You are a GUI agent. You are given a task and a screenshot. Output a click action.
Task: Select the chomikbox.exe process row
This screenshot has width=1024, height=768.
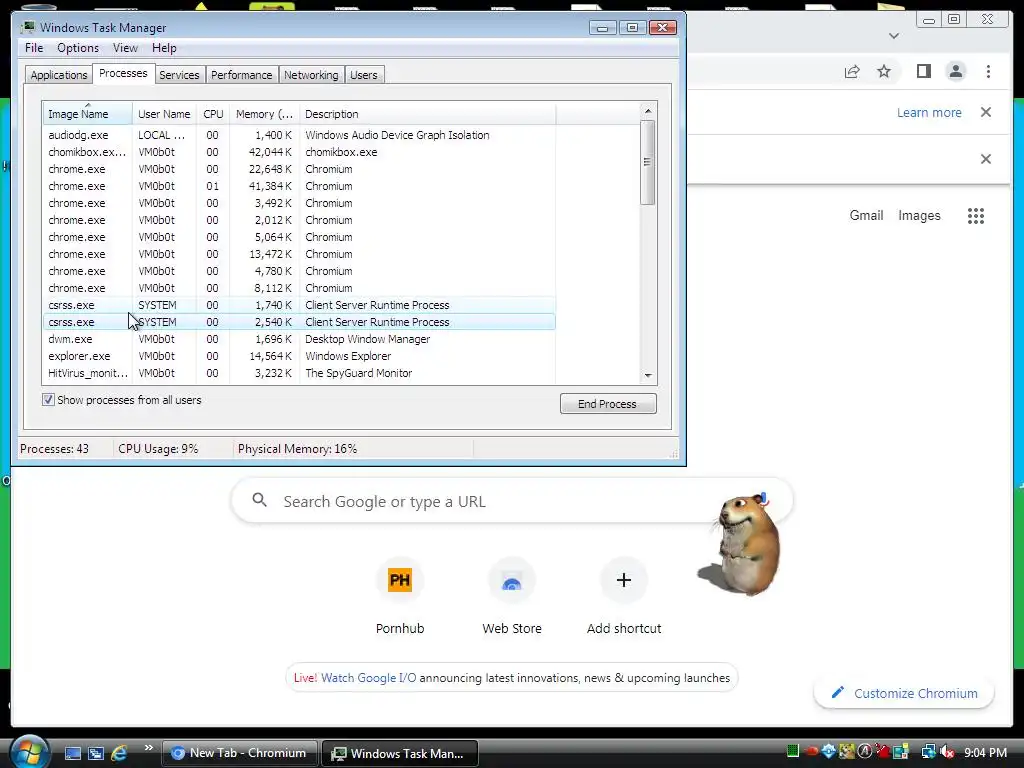(x=299, y=152)
